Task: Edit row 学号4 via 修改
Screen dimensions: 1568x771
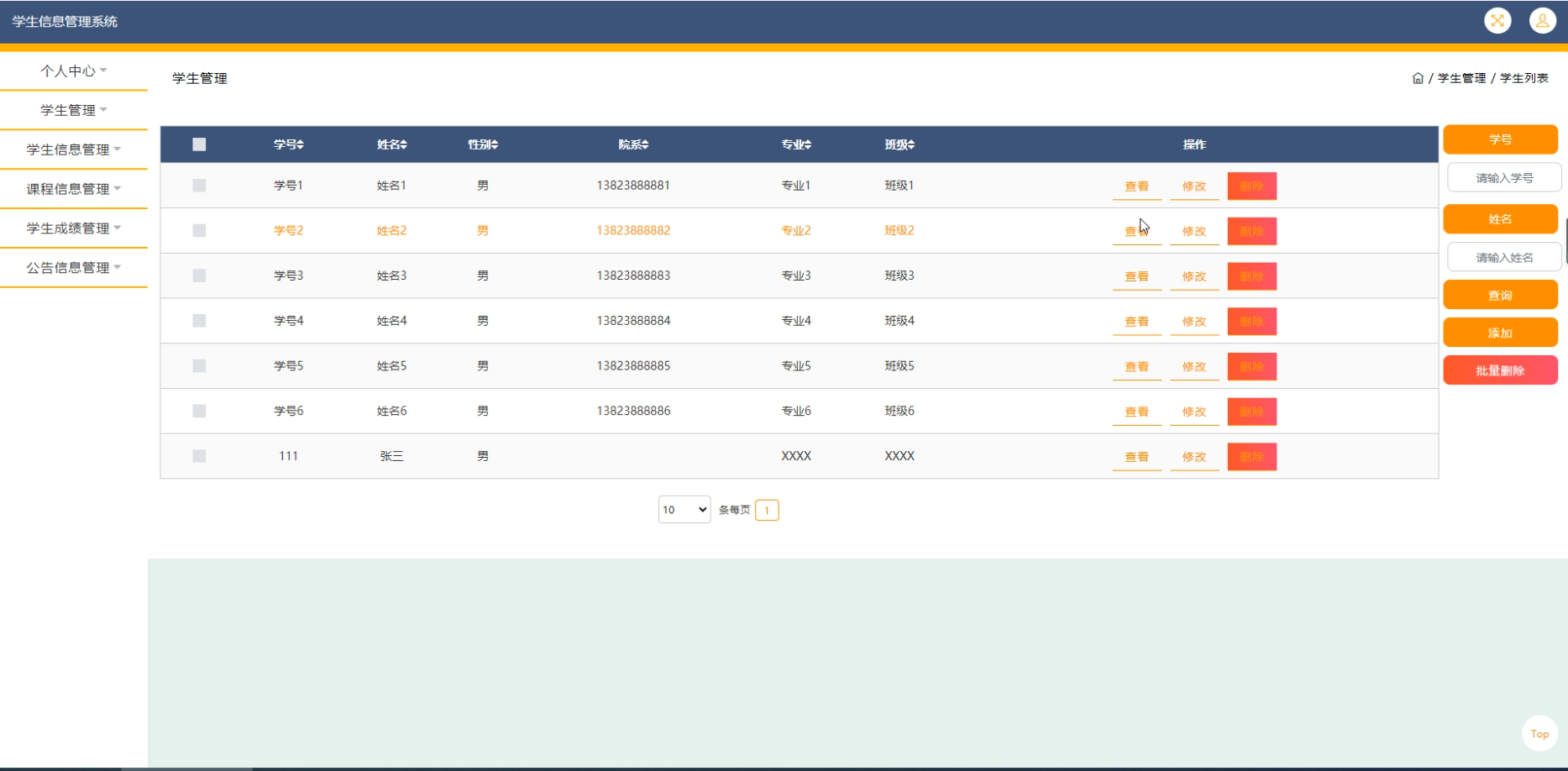Action: point(1194,322)
